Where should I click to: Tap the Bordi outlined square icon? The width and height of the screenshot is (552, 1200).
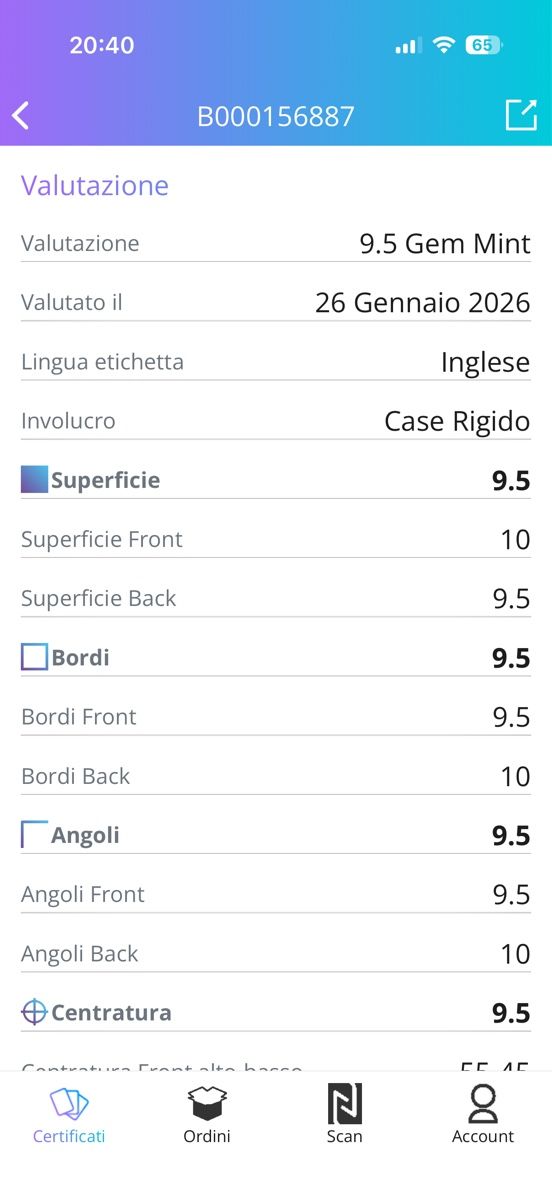tap(34, 657)
